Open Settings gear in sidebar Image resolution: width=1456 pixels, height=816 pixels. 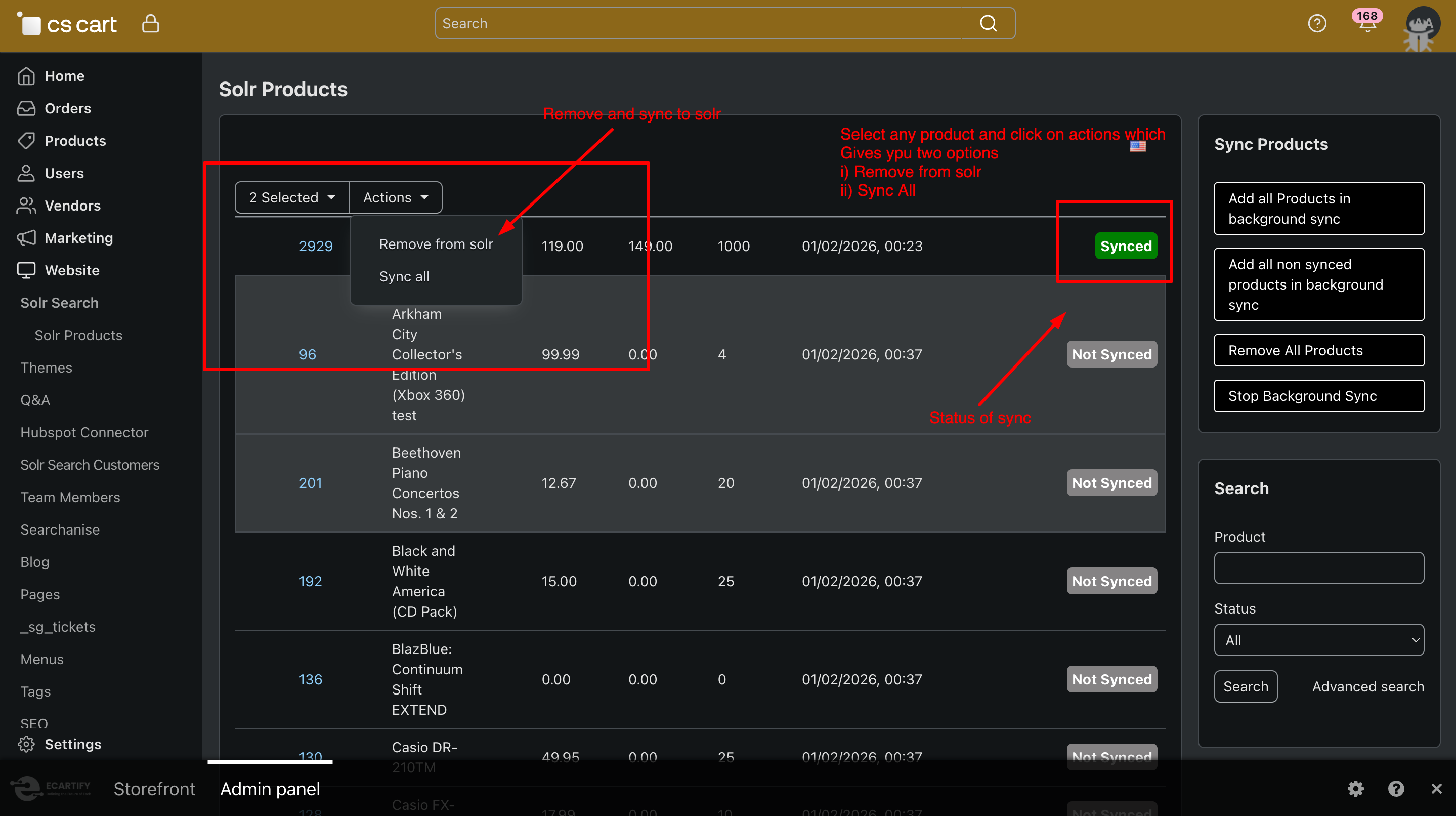coord(26,744)
